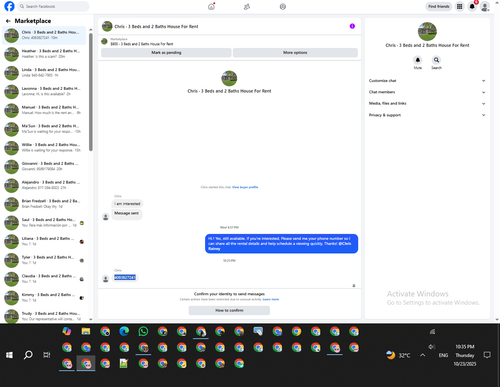Expand Customize chat section

tap(427, 81)
